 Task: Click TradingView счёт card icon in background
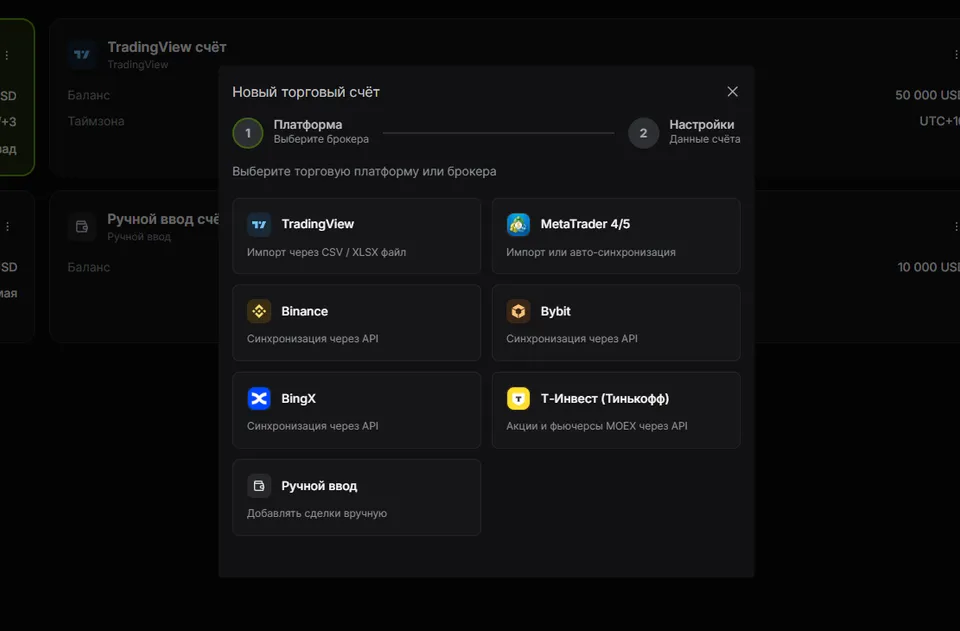pyautogui.click(x=82, y=54)
